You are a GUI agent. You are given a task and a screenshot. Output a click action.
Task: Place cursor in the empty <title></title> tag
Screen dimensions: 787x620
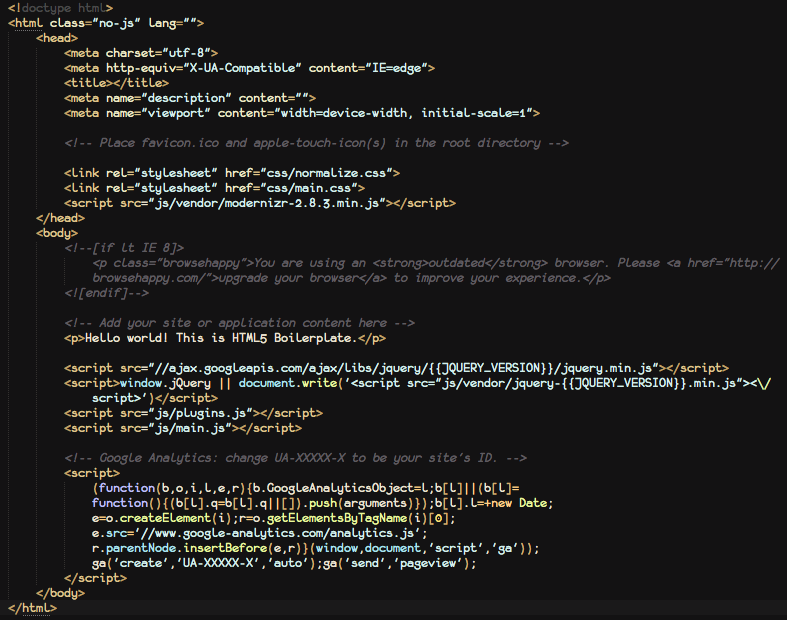pos(116,83)
